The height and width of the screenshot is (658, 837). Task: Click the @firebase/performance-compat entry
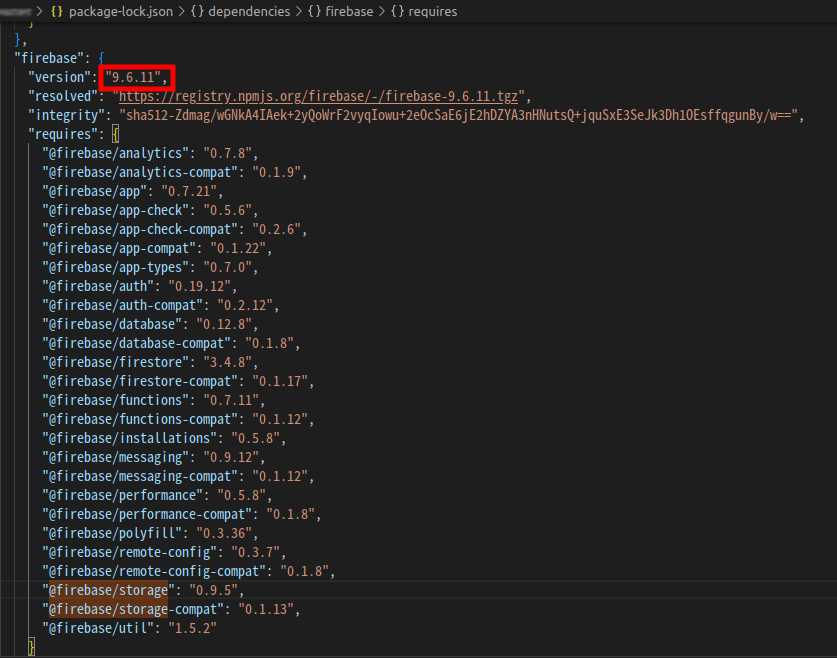click(181, 514)
